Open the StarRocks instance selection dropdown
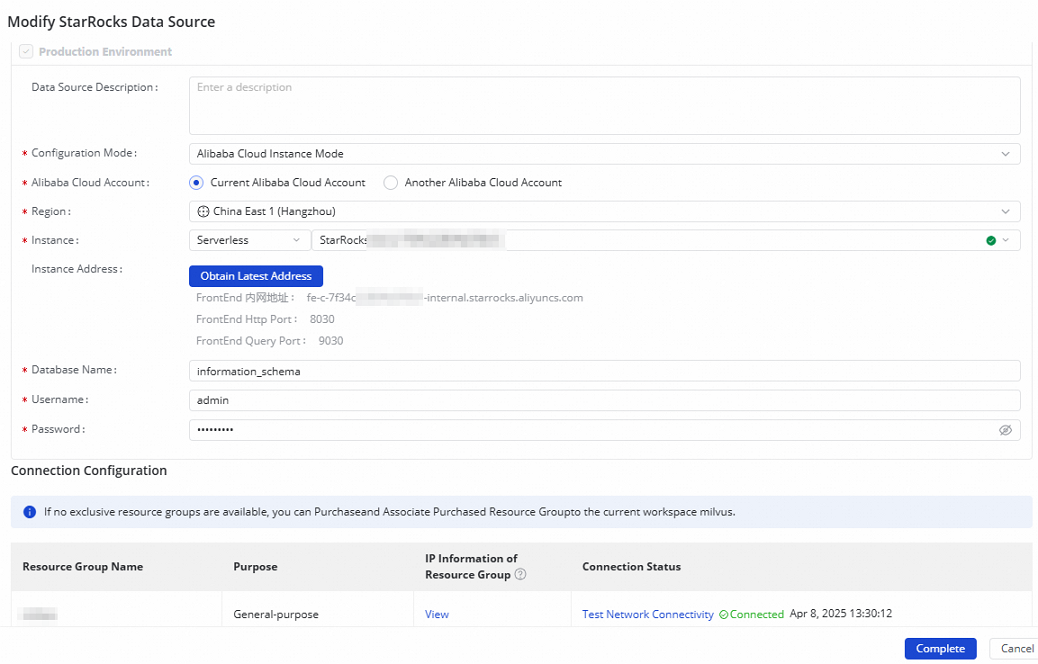This screenshot has height=664, width=1038. (666, 240)
